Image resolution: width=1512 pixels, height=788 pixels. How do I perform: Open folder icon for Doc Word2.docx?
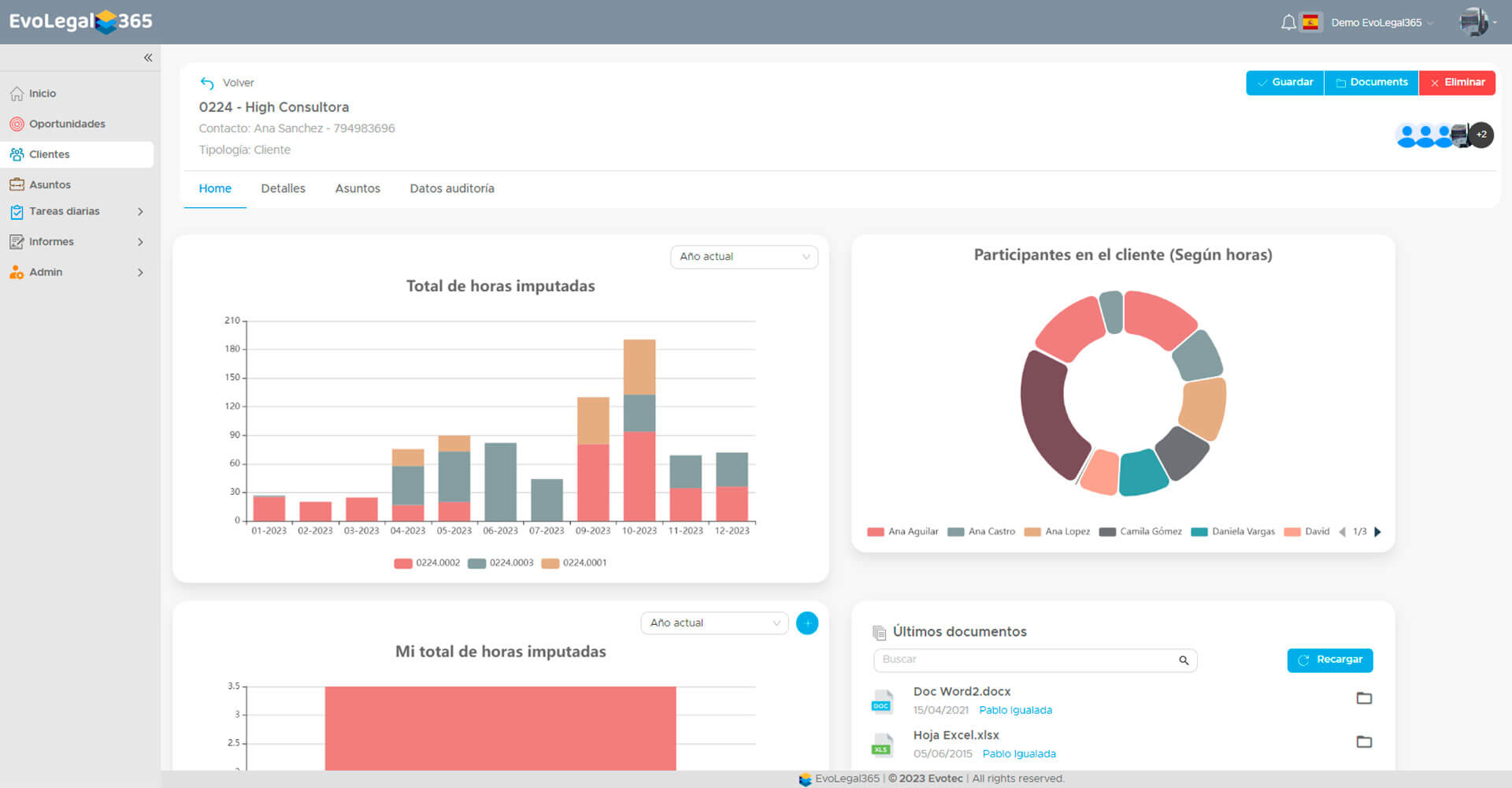point(1364,698)
